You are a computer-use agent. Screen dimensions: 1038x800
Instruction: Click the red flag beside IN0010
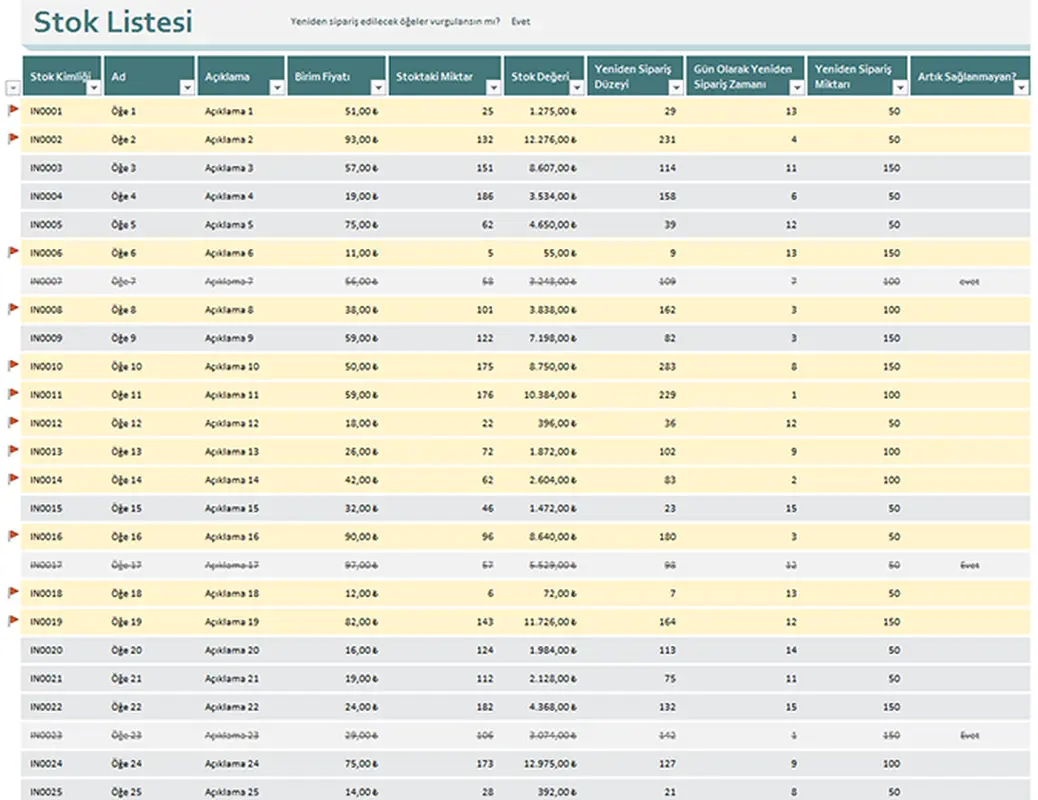(14, 366)
